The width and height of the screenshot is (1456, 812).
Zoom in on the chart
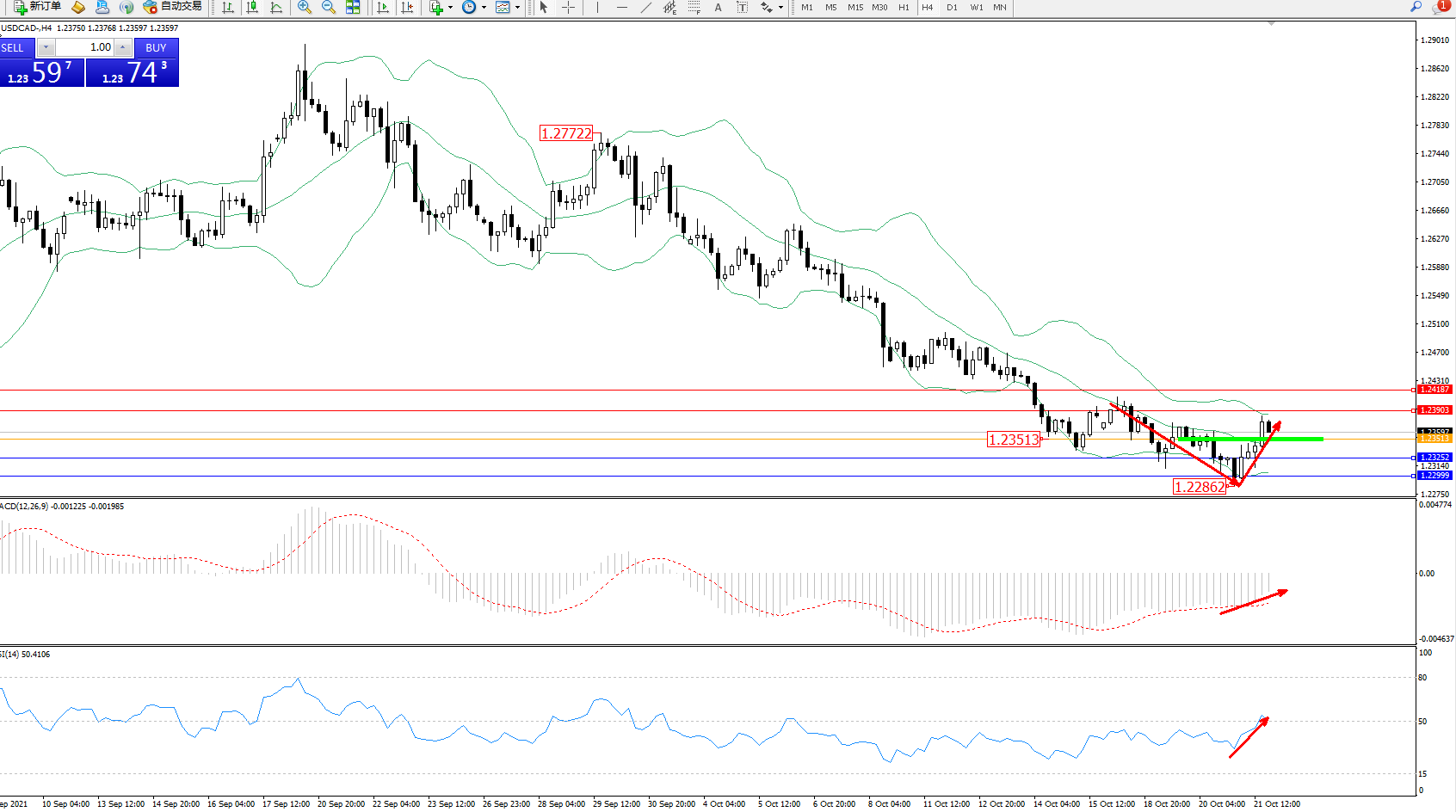point(305,7)
